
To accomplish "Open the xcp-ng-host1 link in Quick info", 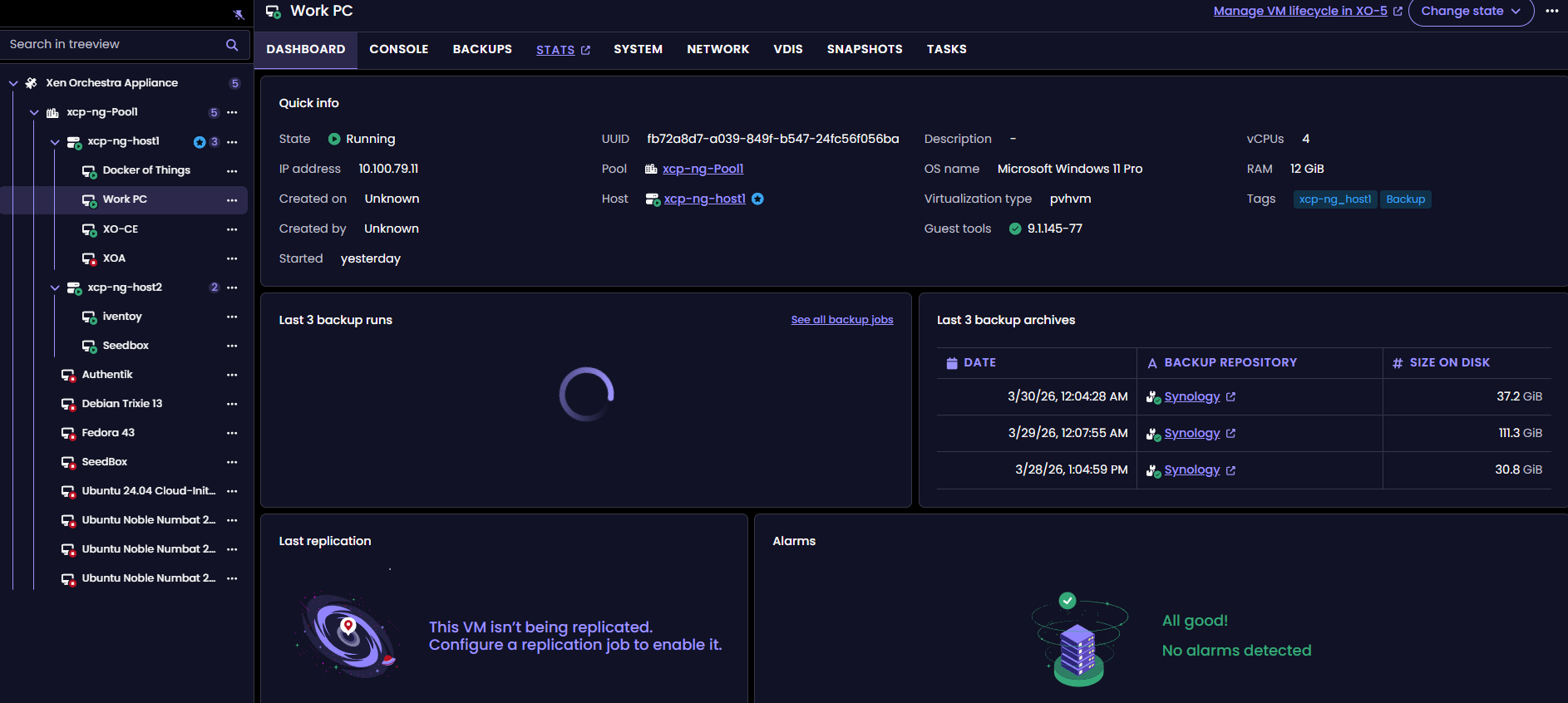I will pos(704,199).
